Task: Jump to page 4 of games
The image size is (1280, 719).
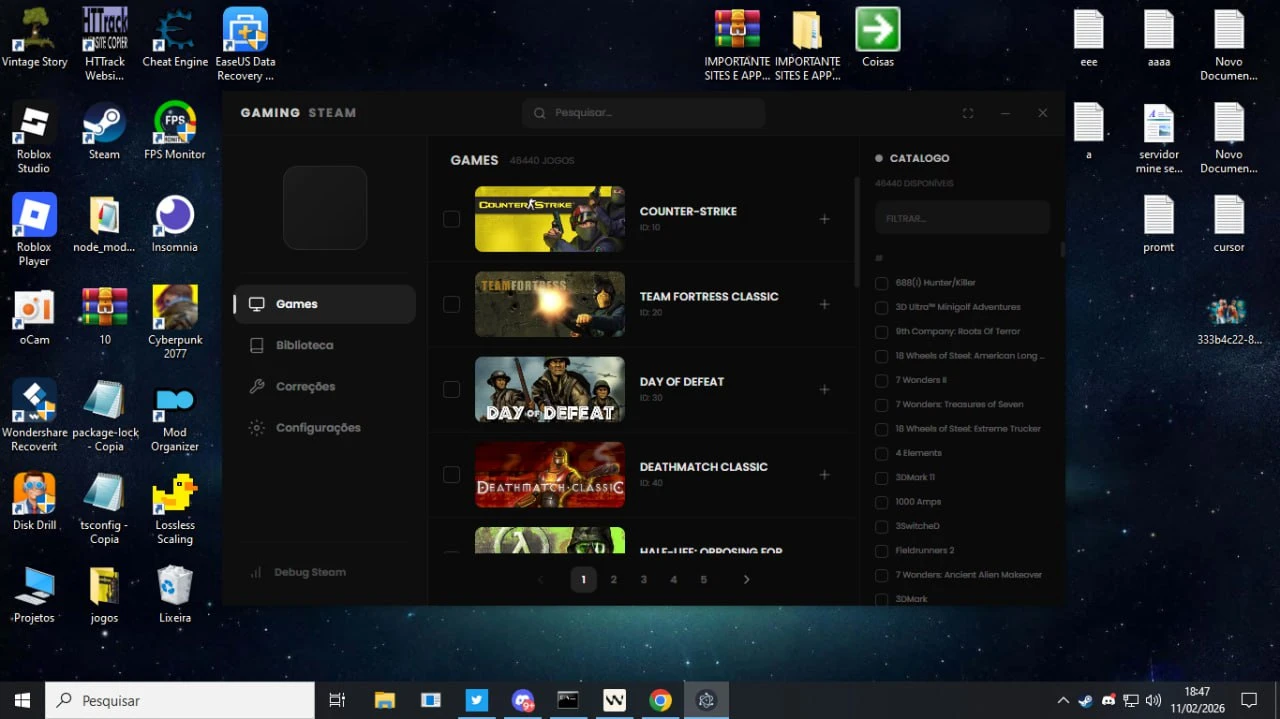Action: coord(674,580)
